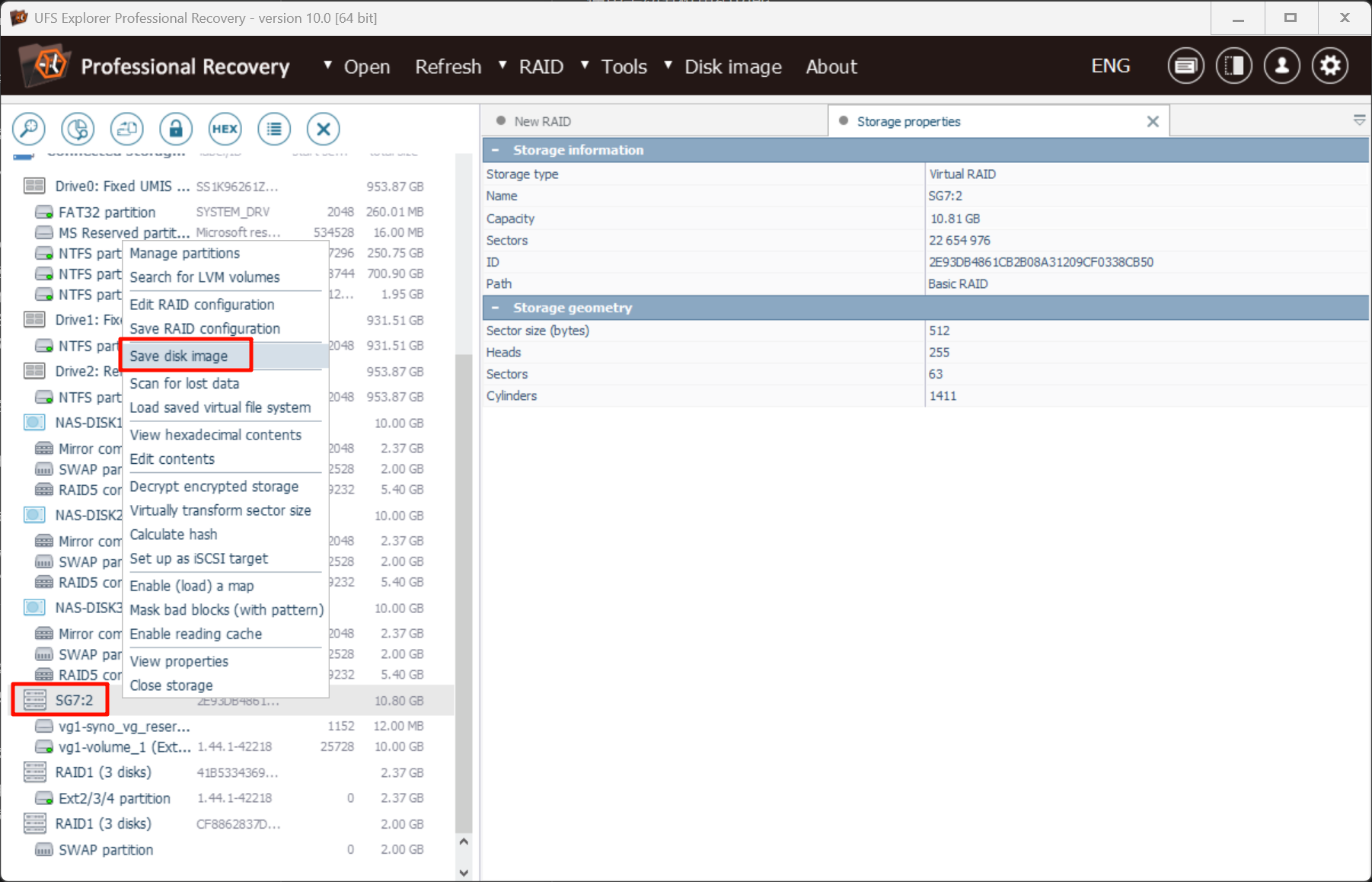Click the ENG language button
Image resolution: width=1372 pixels, height=882 pixels.
pyautogui.click(x=1110, y=66)
